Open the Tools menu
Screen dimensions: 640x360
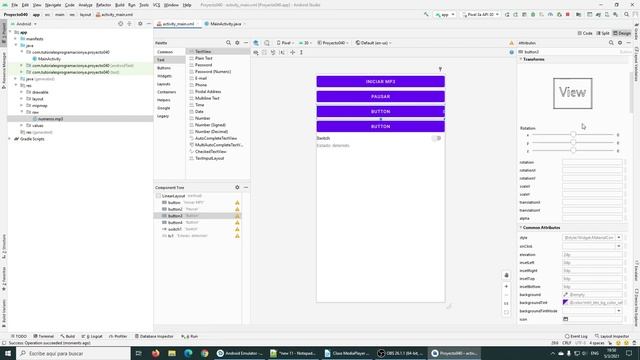(144, 5)
